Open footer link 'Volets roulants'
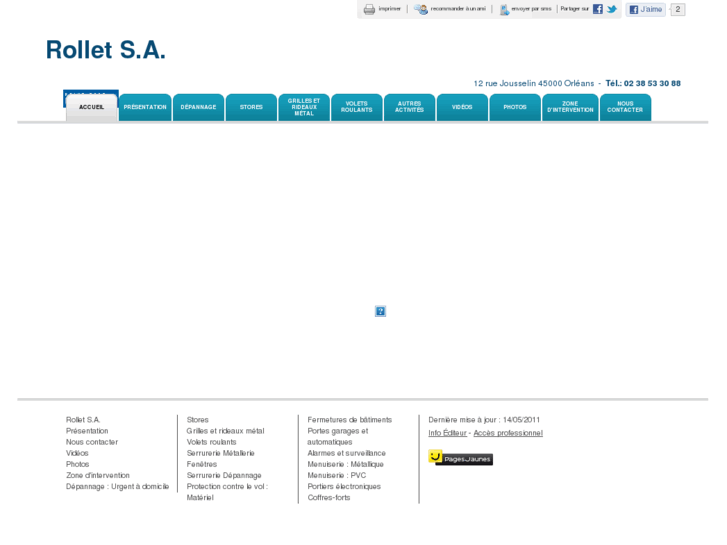Image resolution: width=727 pixels, height=545 pixels. [211, 442]
